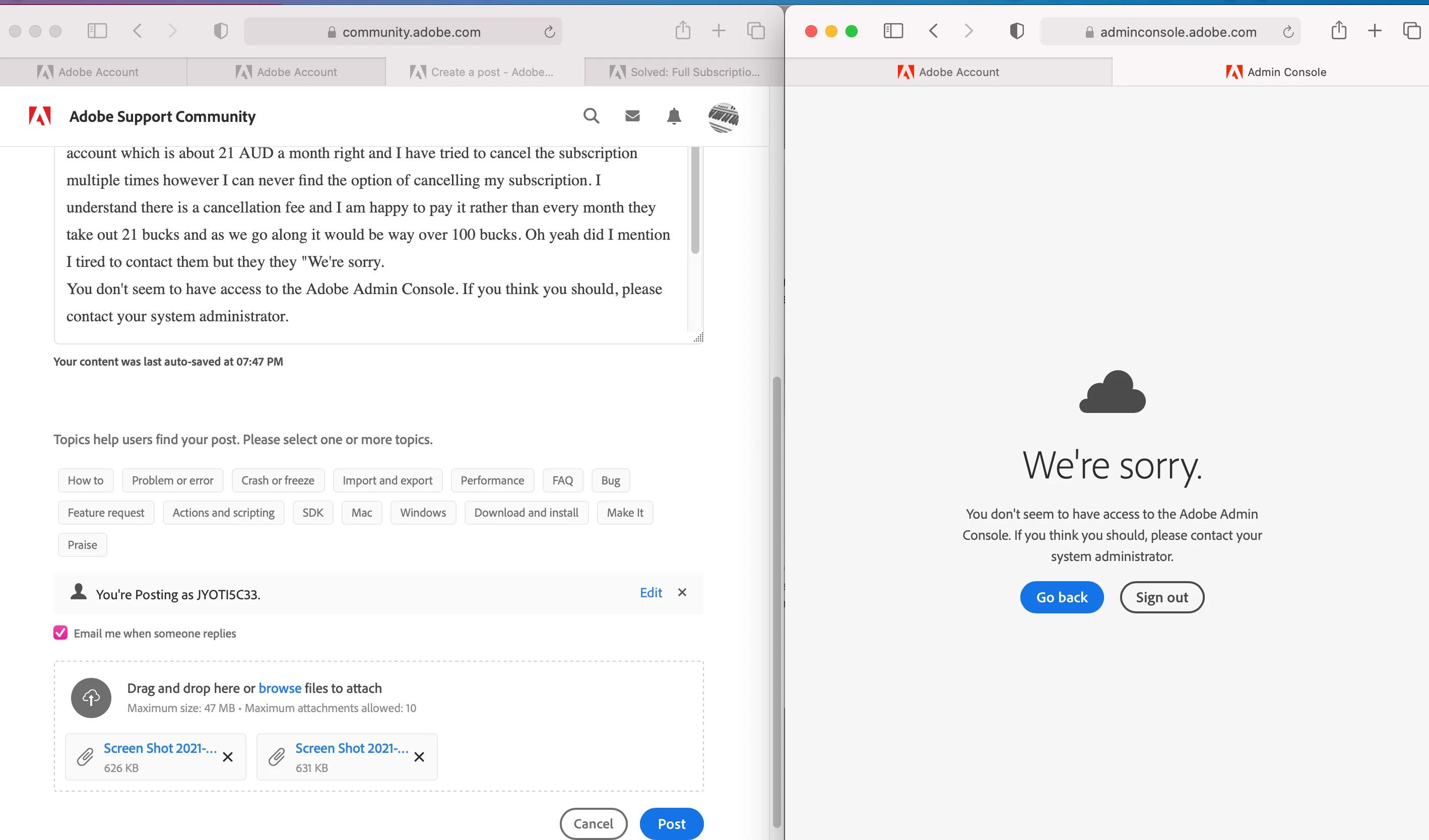The image size is (1429, 840).
Task: Dismiss the Posting as JYOTI5C33 banner
Action: (682, 592)
